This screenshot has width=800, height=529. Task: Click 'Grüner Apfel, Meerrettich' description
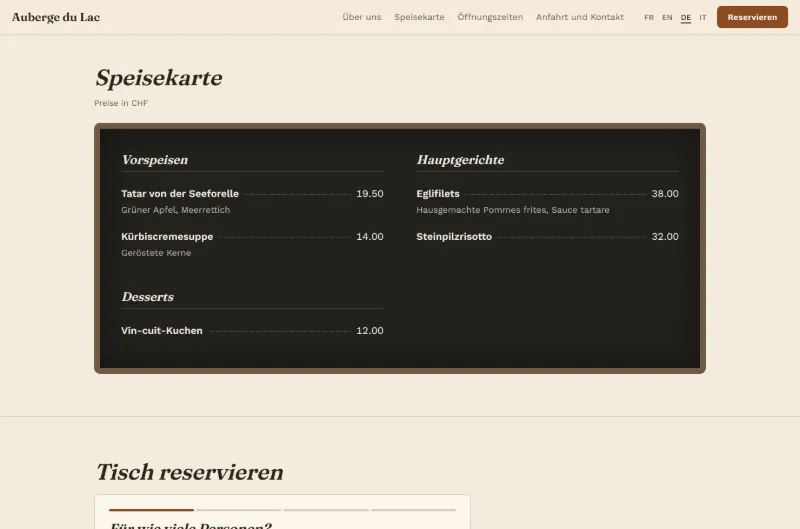tap(176, 210)
